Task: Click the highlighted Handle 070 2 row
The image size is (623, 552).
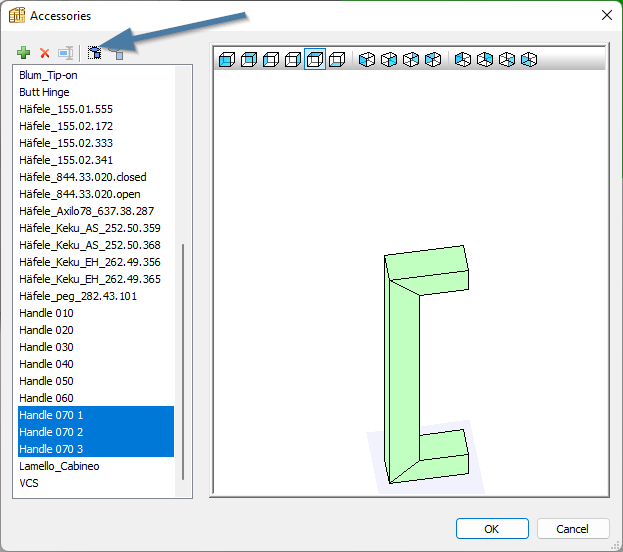Action: tap(96, 432)
